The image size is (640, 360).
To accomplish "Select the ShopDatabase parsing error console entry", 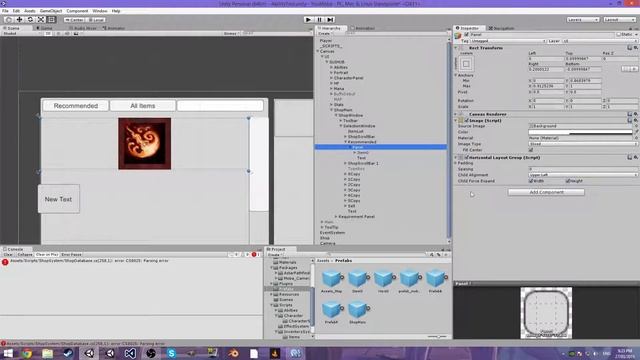I will (x=131, y=261).
